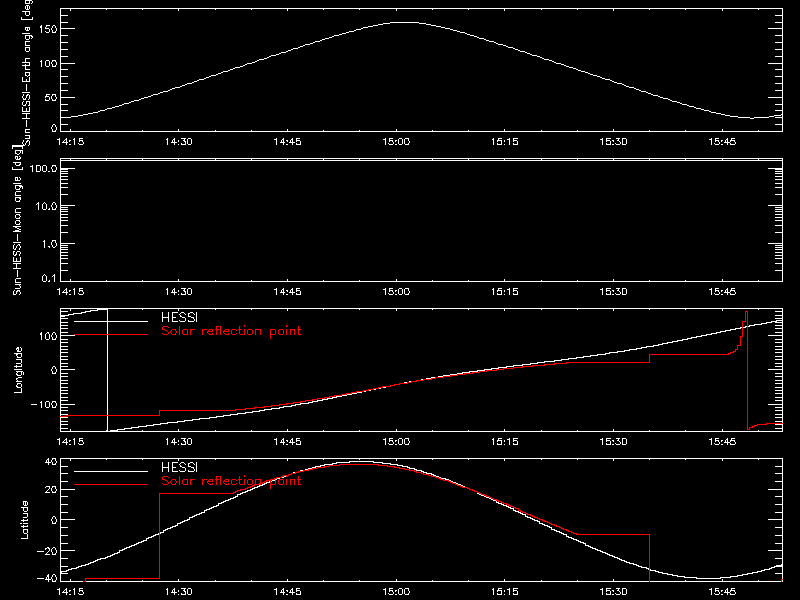
Task: Click 14:30 time label under Moon angle plot
Action: [179, 292]
